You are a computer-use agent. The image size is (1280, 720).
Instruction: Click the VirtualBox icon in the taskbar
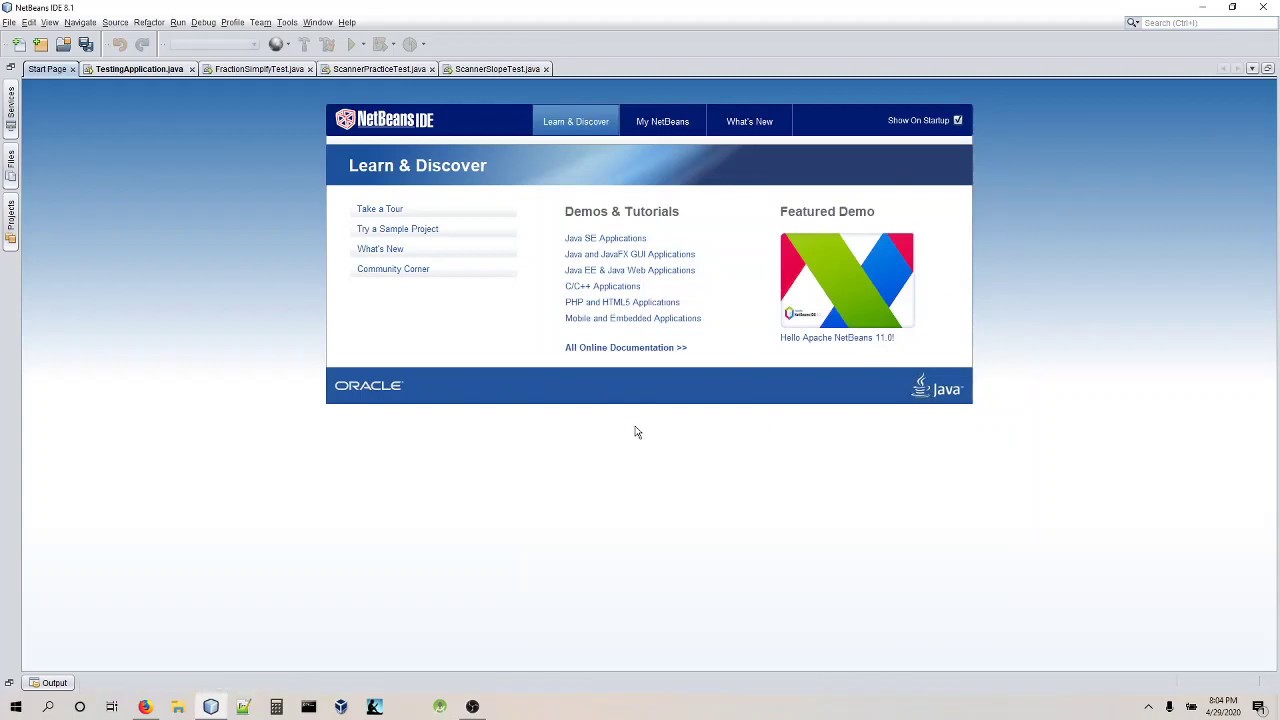click(341, 707)
